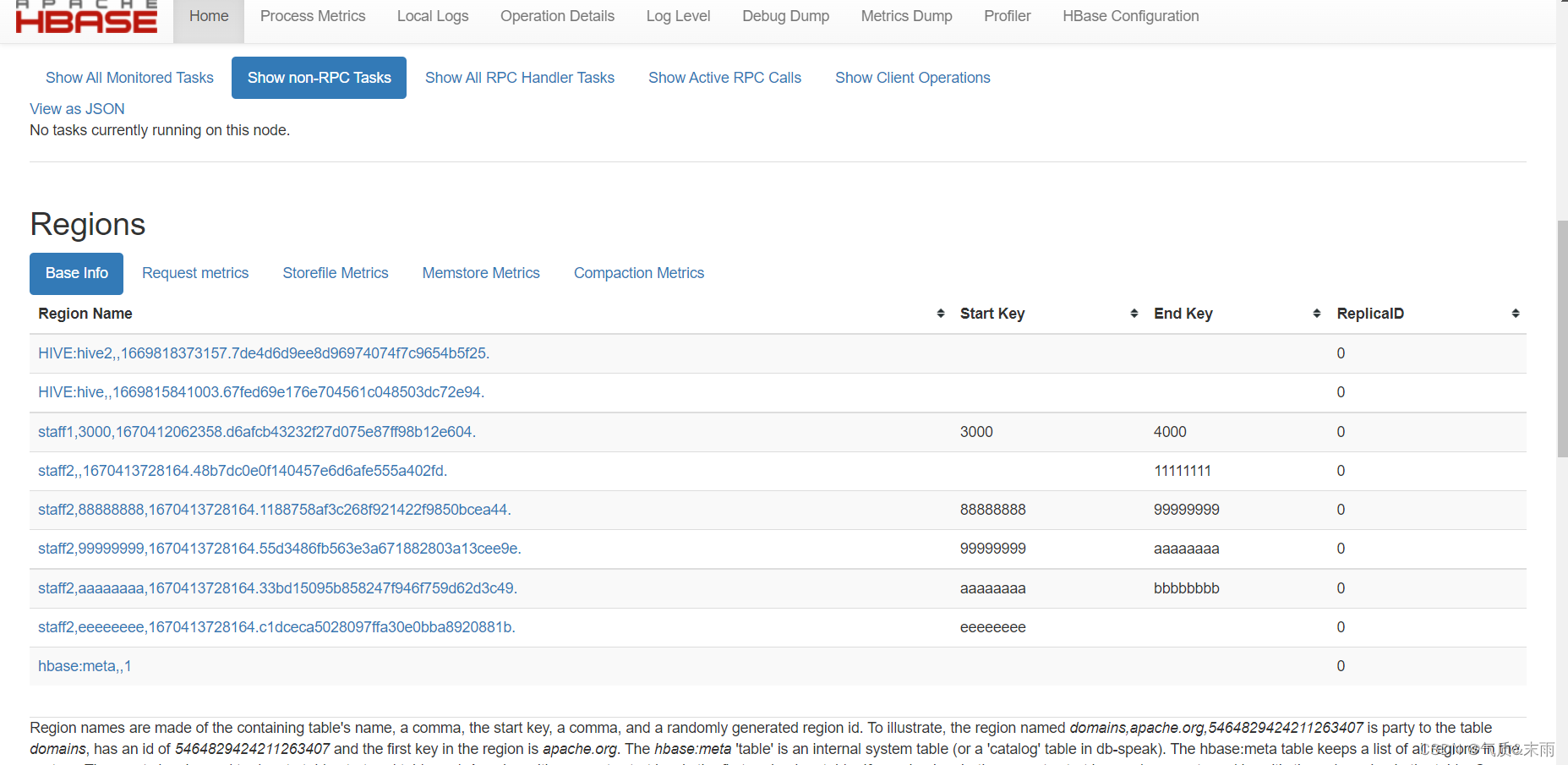Switch to Memstore Metrics tab
The width and height of the screenshot is (1568, 765).
[x=481, y=274]
